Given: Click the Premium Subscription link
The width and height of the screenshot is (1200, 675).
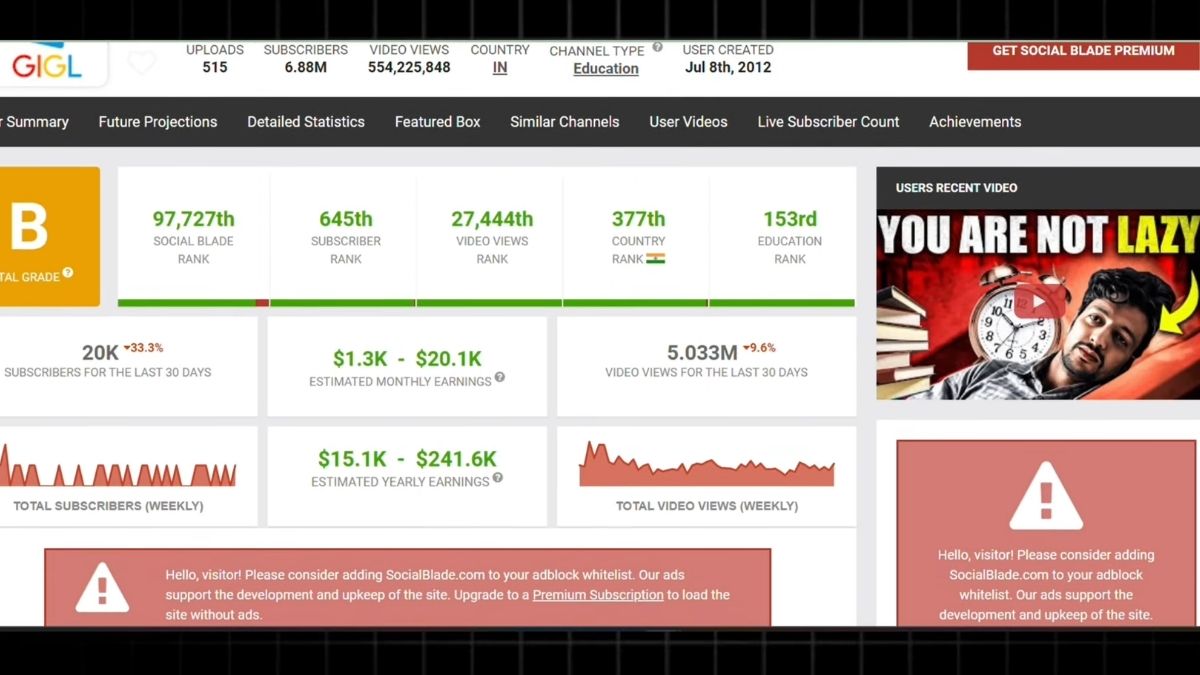Looking at the screenshot, I should (x=598, y=594).
